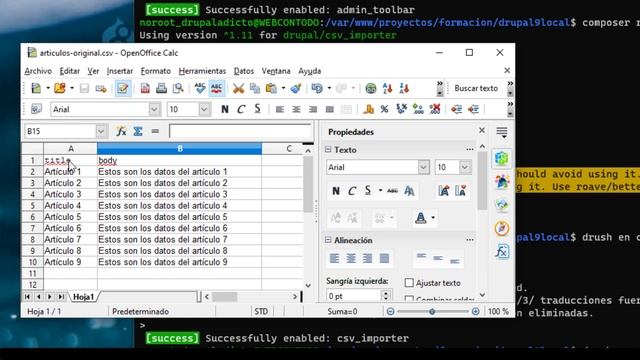Toggle AutoSpellcheck icon with red underline
Viewport: 640px width, 360px height.
[216, 88]
